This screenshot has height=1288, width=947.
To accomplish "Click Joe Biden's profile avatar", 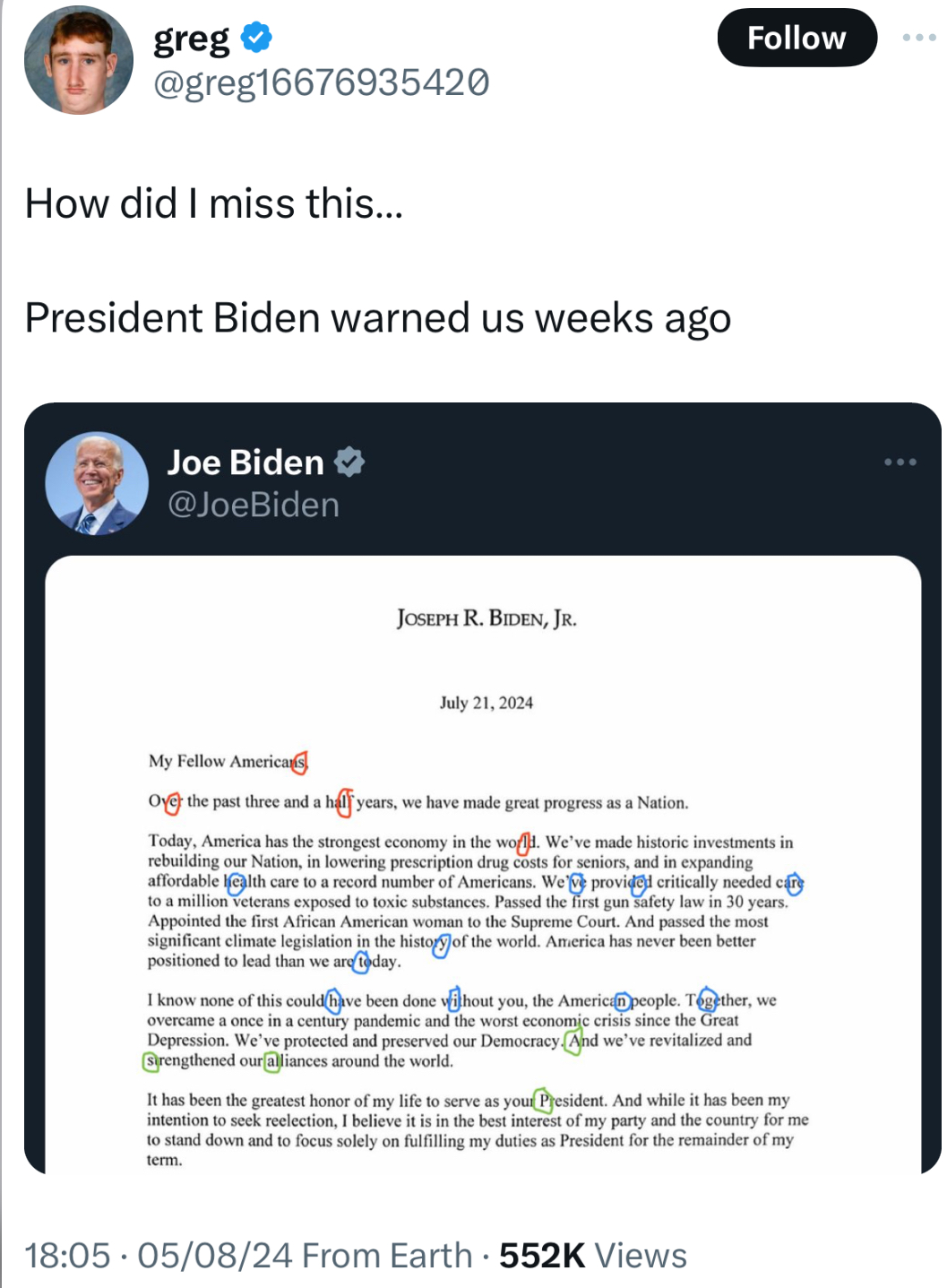I will pyautogui.click(x=97, y=484).
